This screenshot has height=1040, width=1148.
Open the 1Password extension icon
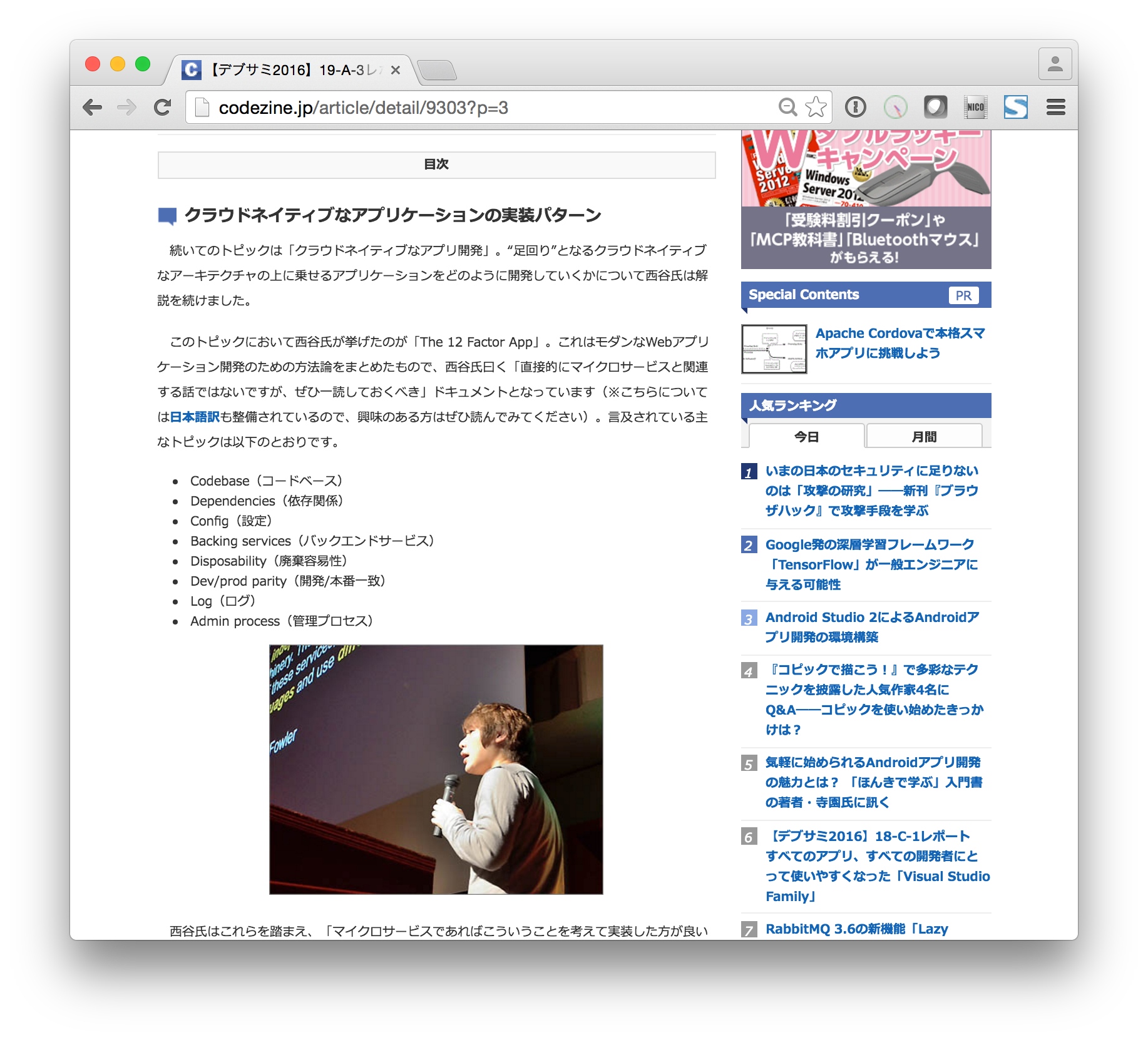pyautogui.click(x=855, y=106)
